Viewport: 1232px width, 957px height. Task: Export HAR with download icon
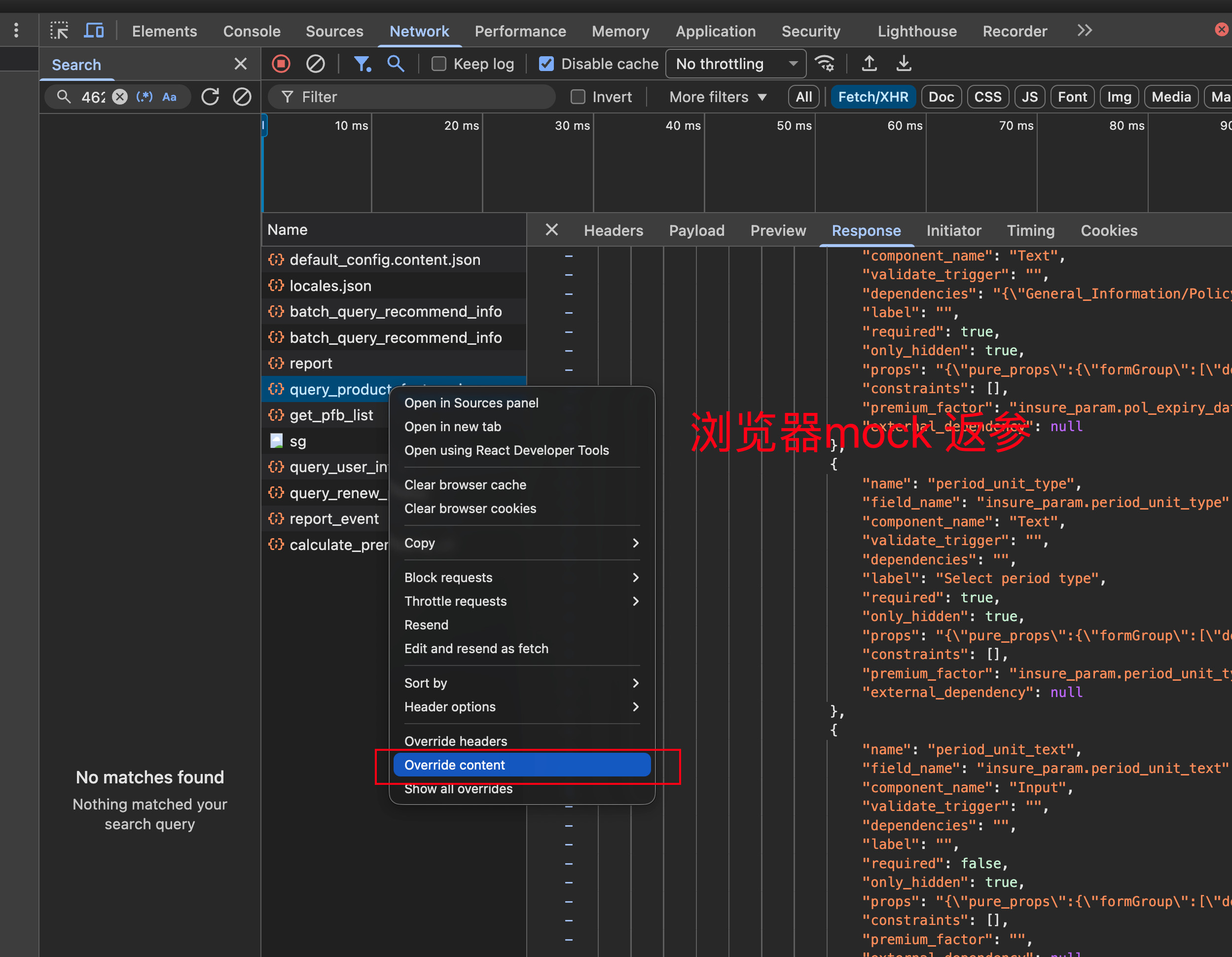coord(904,64)
